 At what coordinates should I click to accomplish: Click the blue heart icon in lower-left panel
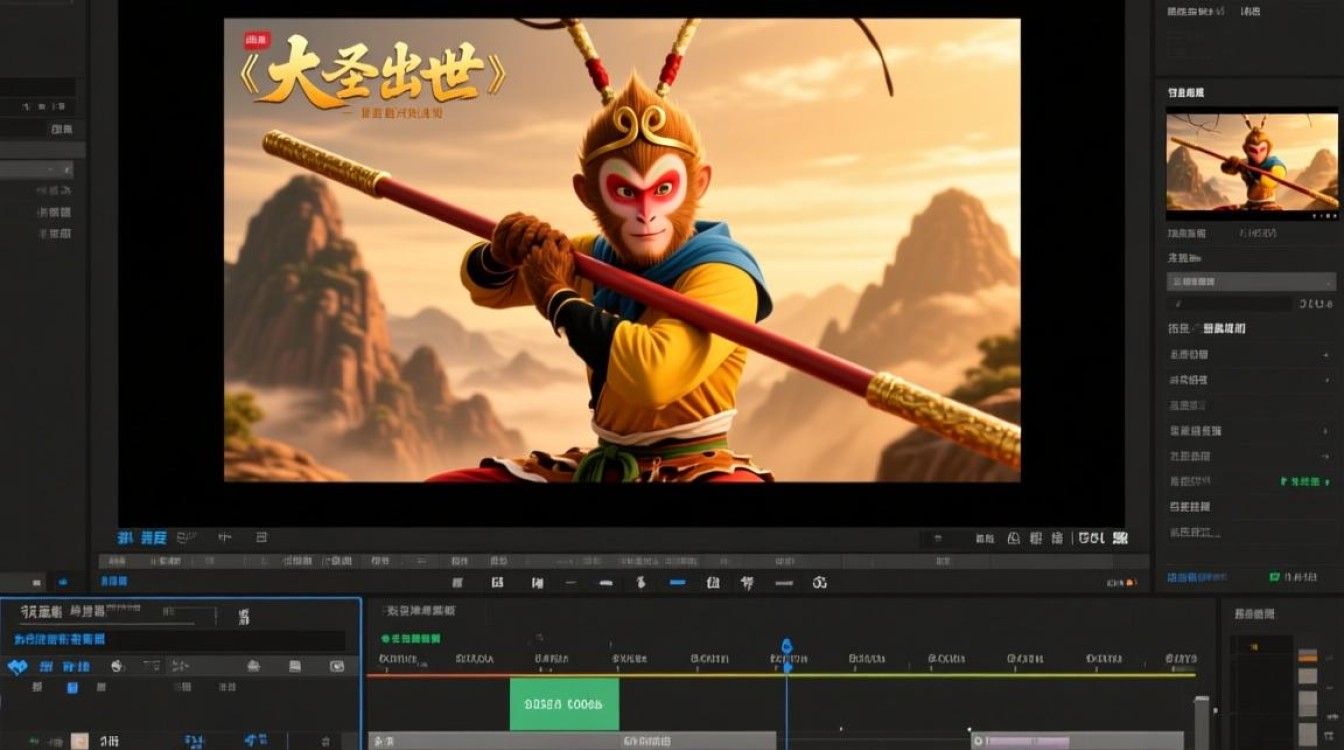coord(17,667)
